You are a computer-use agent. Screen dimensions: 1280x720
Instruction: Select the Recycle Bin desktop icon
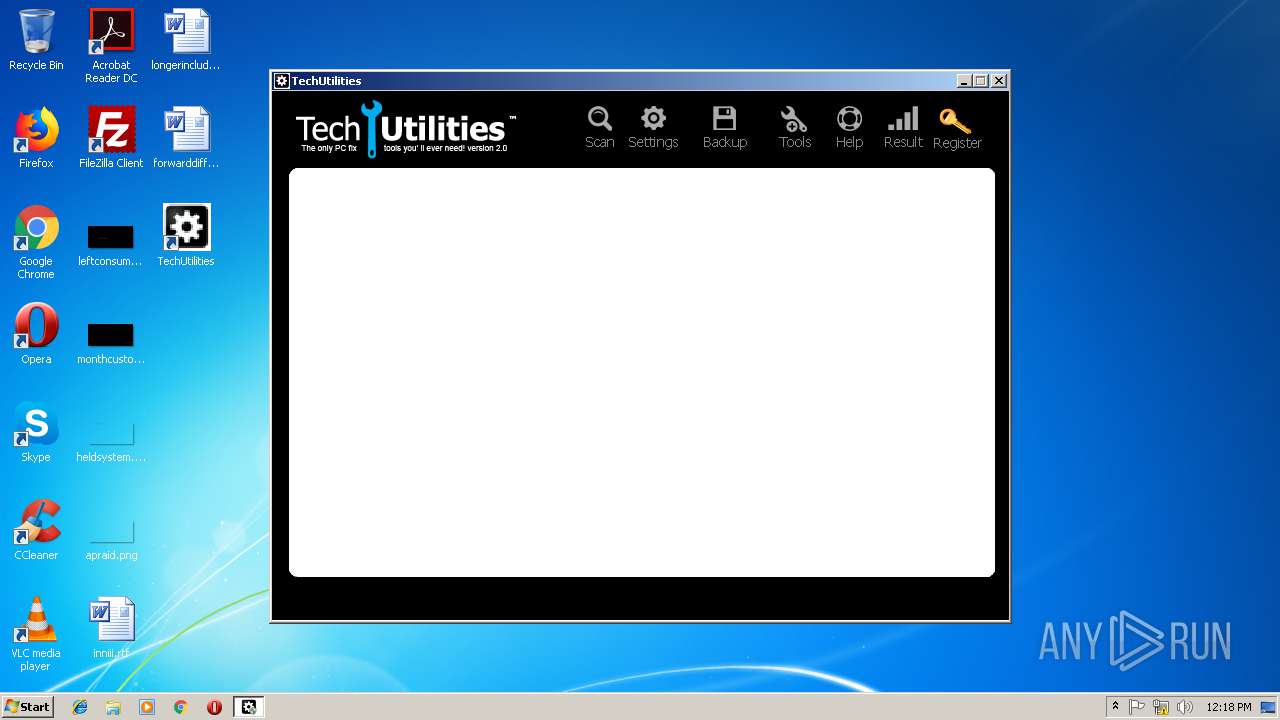click(36, 40)
